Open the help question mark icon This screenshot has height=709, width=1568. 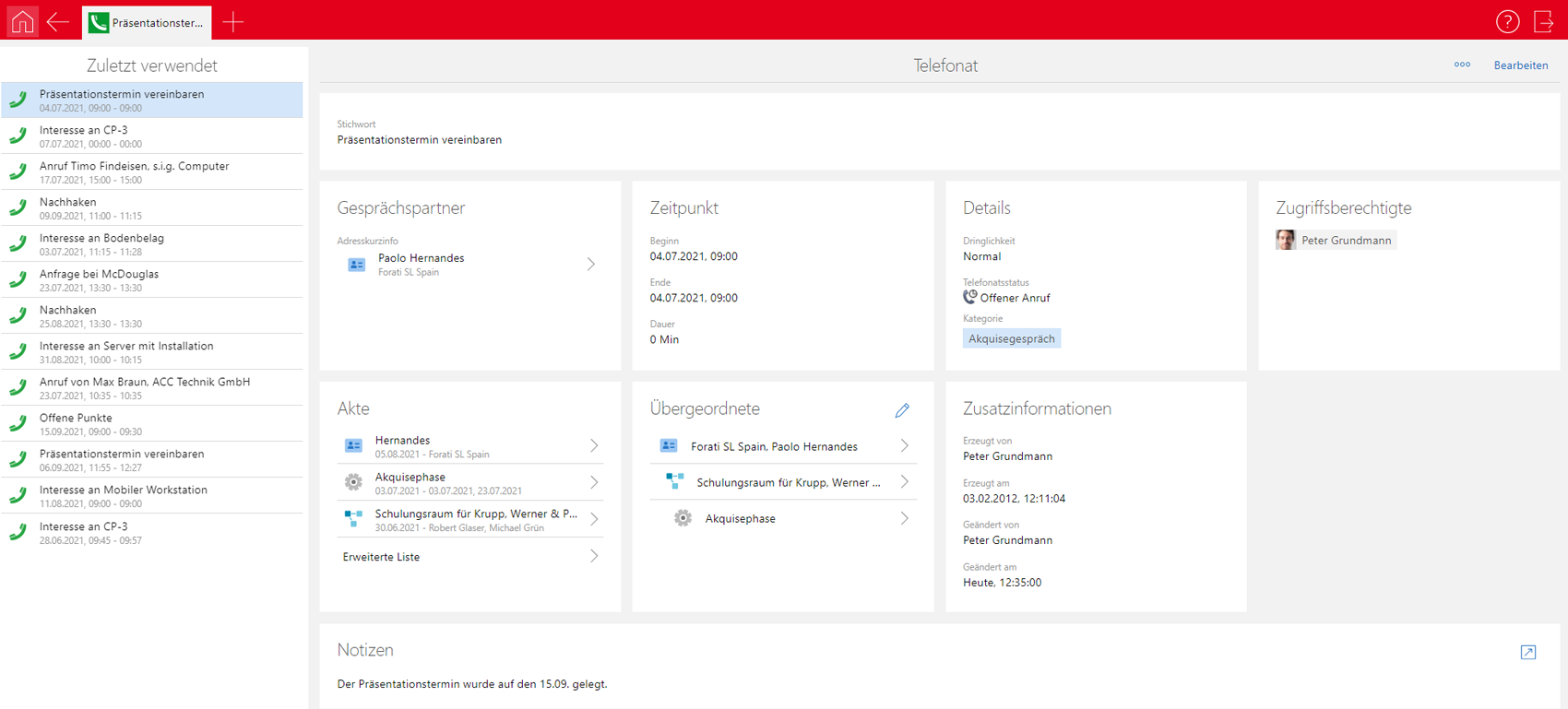tap(1507, 21)
